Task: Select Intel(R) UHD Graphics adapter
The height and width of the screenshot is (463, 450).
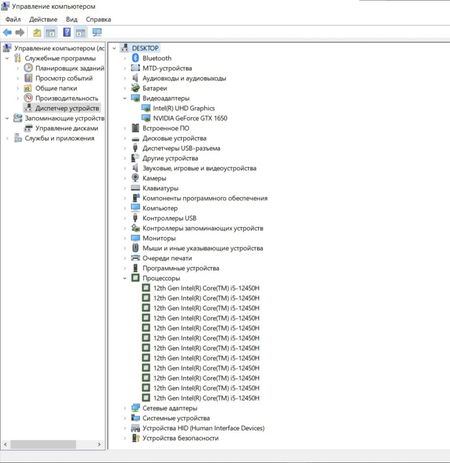Action: [x=184, y=108]
